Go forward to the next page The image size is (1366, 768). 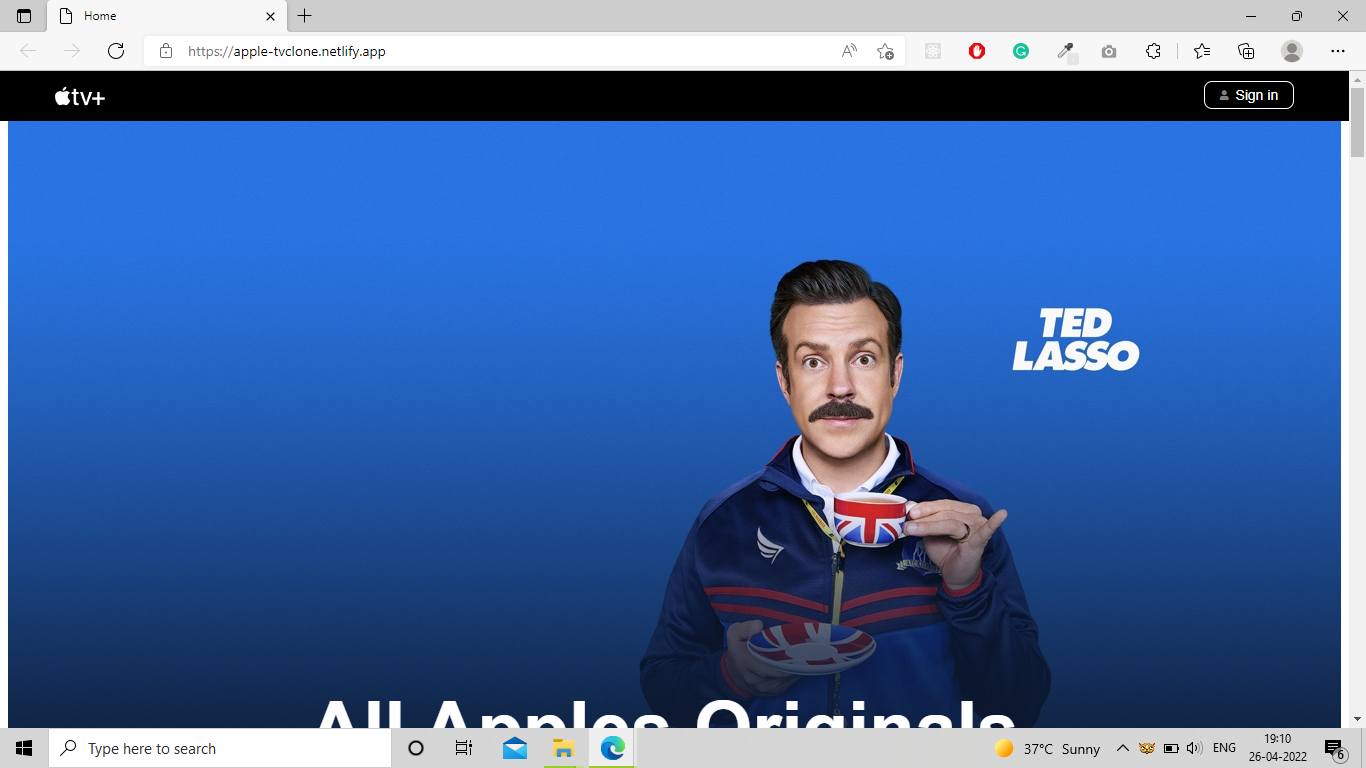(x=72, y=51)
